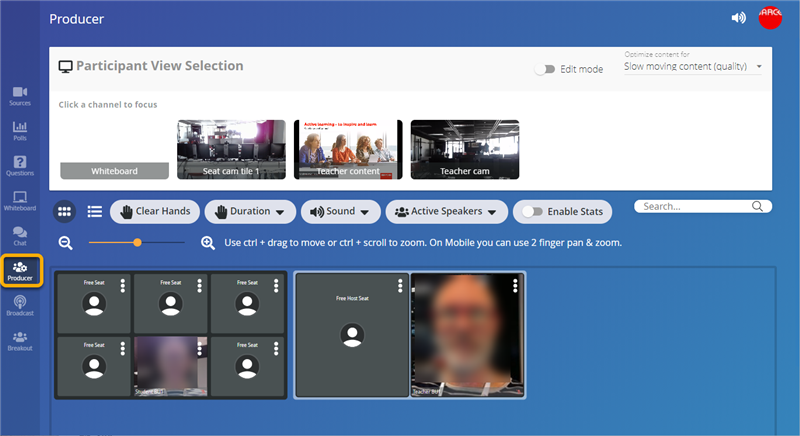Select the Producer sidebar item
Screen dimensions: 800x436
coord(20,271)
